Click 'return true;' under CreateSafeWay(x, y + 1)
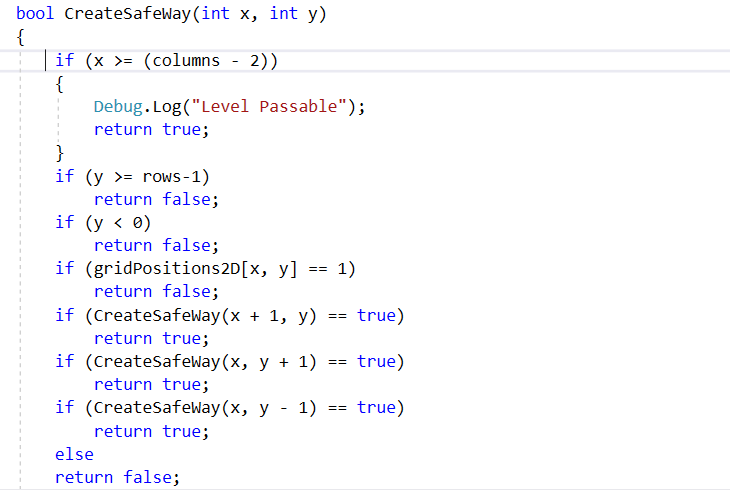Screen dimensions: 730x490 [152, 385]
